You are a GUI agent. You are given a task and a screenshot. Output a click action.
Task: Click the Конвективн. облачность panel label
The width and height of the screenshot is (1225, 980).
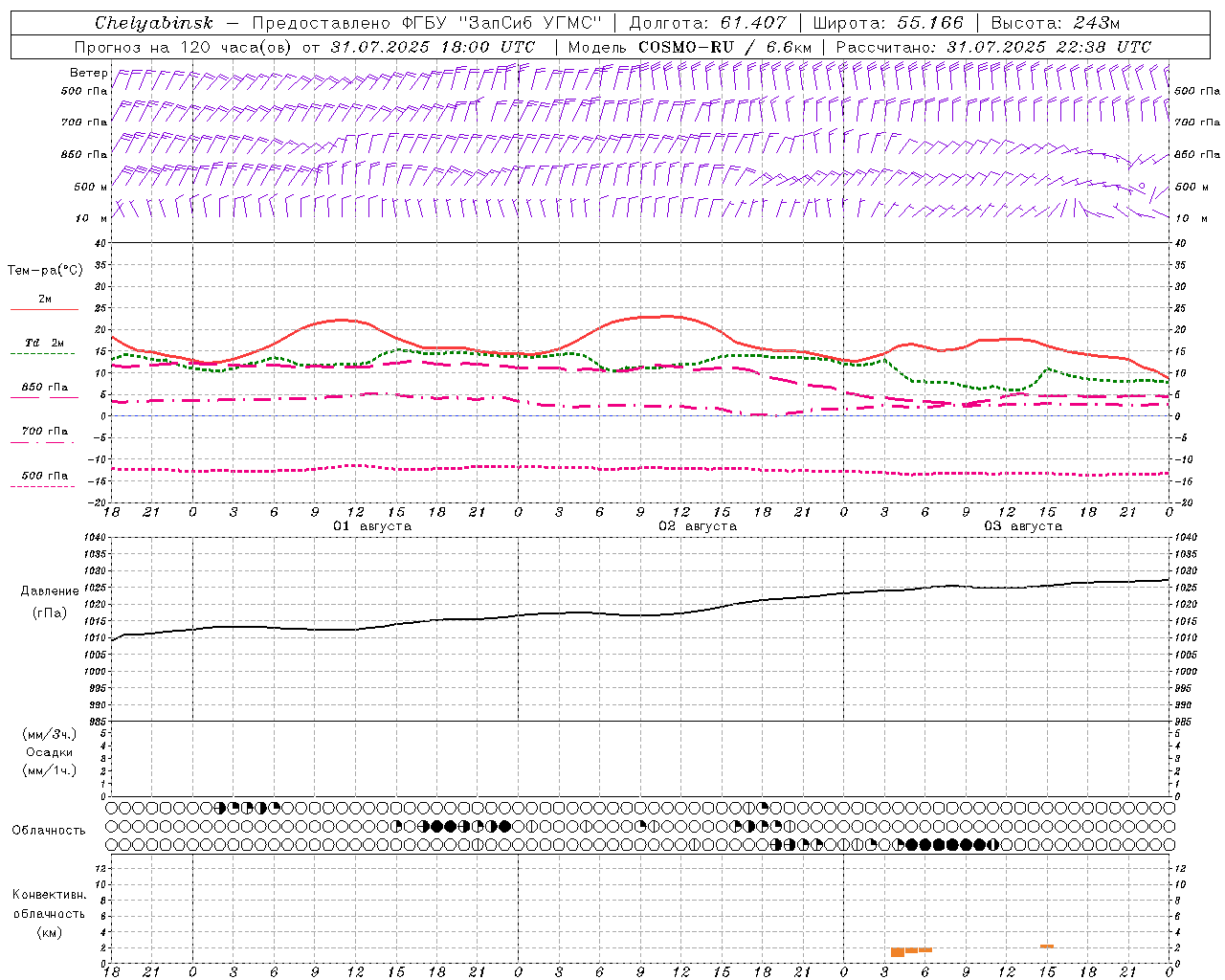[x=49, y=904]
